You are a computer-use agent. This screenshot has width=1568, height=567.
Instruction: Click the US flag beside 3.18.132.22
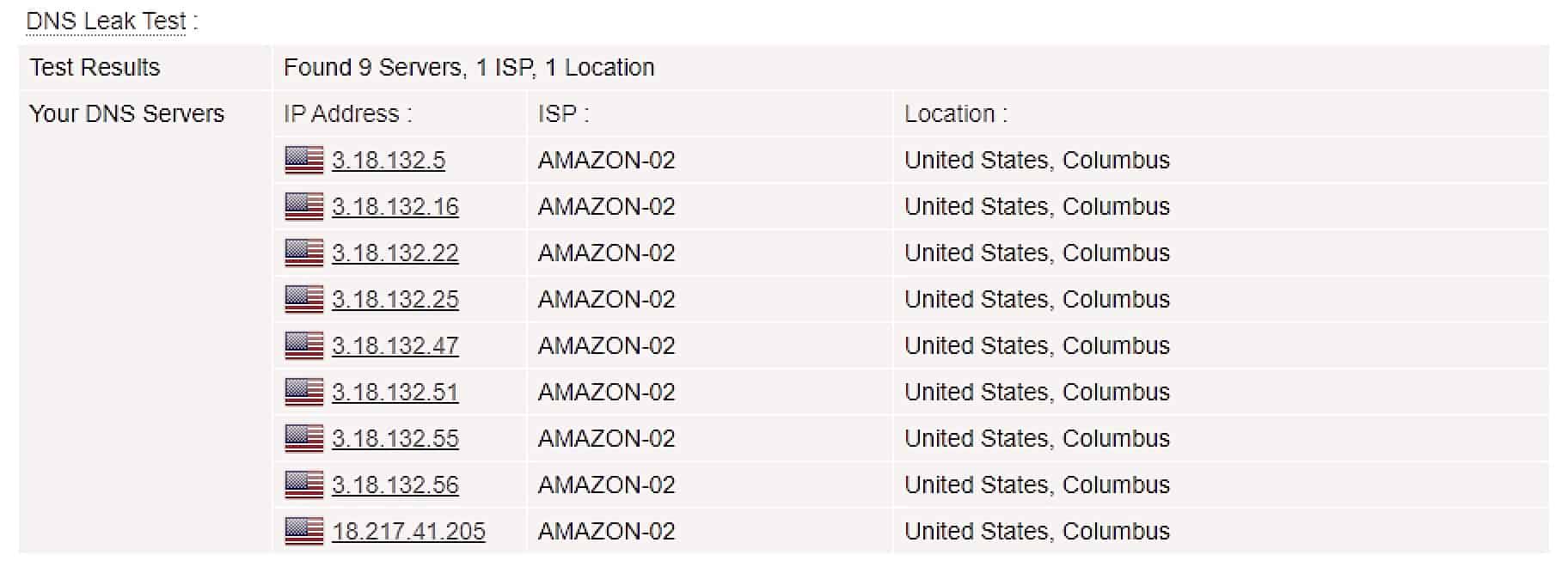point(304,253)
